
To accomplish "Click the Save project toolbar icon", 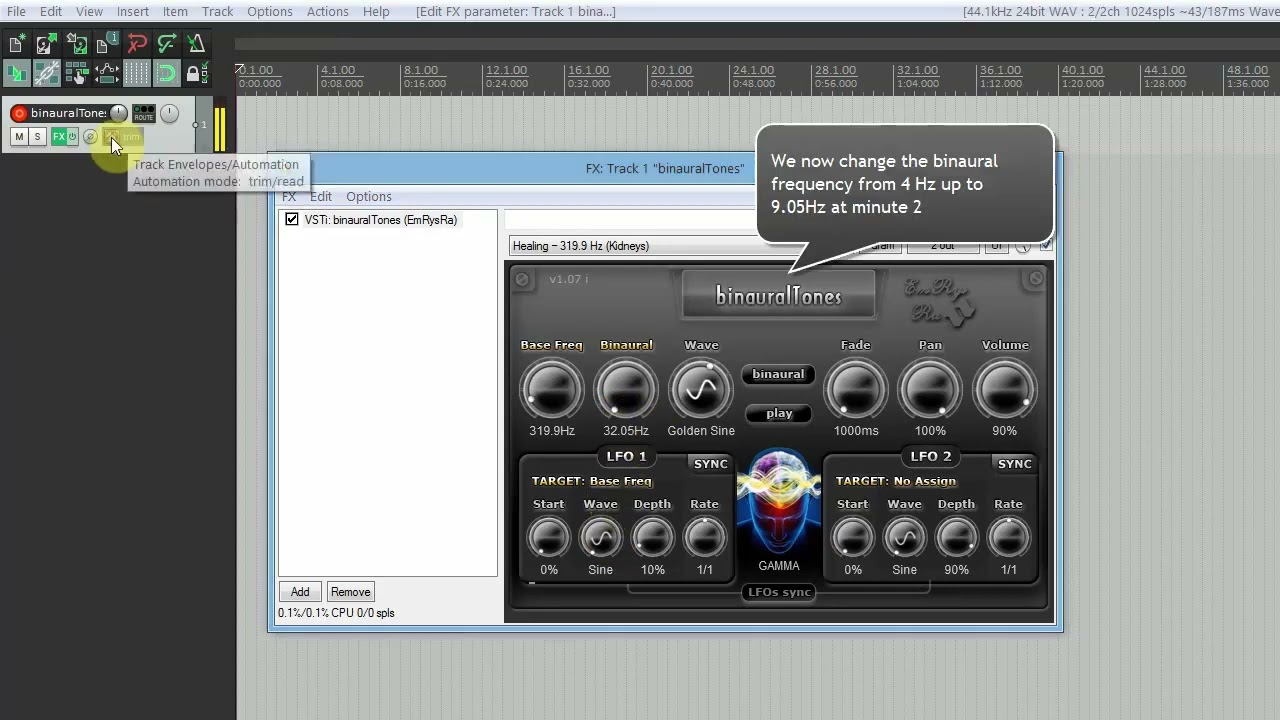I will point(77,43).
